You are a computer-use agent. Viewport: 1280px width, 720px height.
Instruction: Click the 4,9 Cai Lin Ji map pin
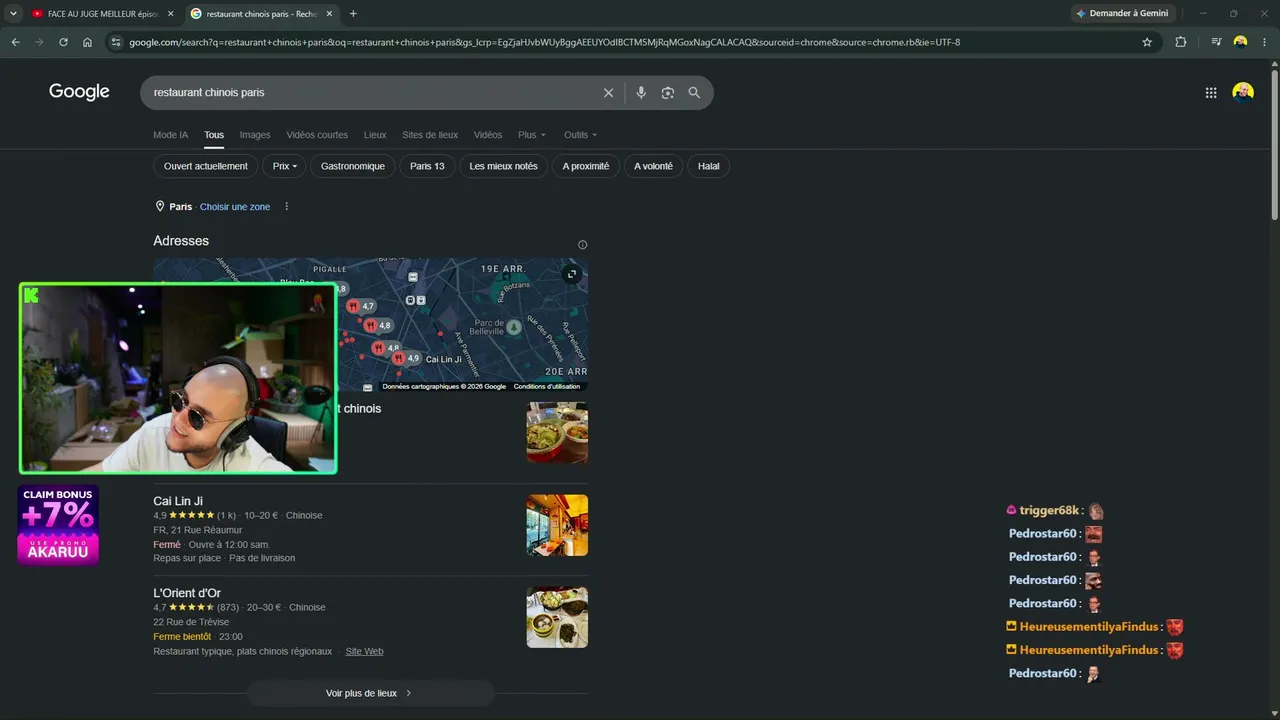[407, 358]
